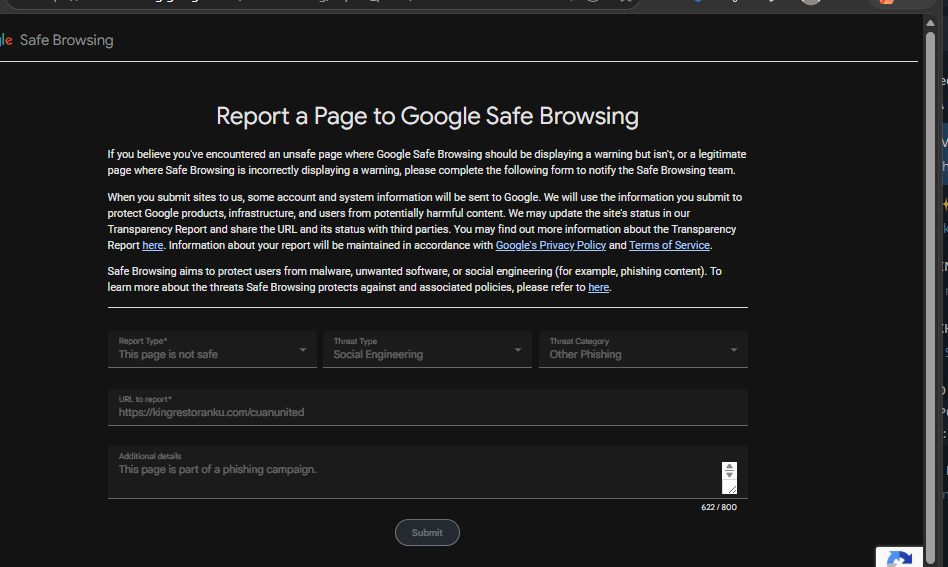
Task: Click the 622 / 800 character counter
Action: (719, 507)
